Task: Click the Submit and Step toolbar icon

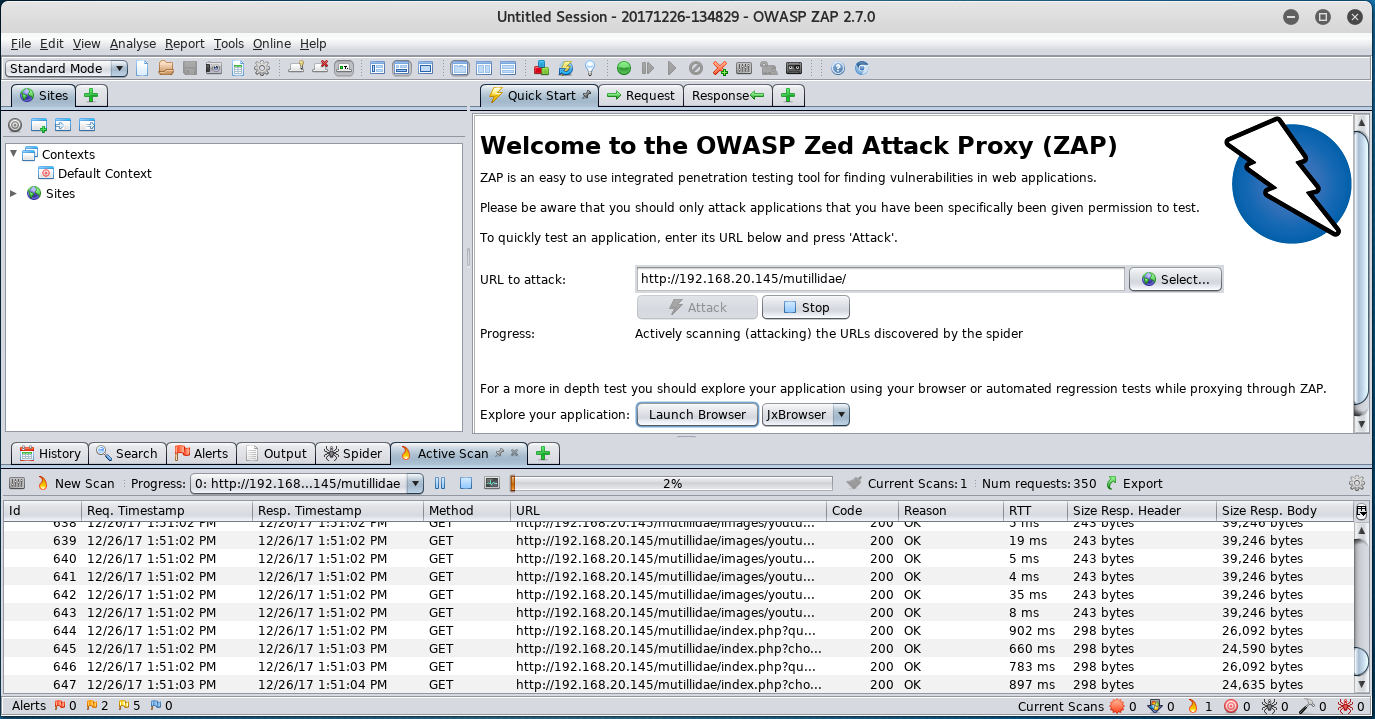Action: tap(648, 68)
